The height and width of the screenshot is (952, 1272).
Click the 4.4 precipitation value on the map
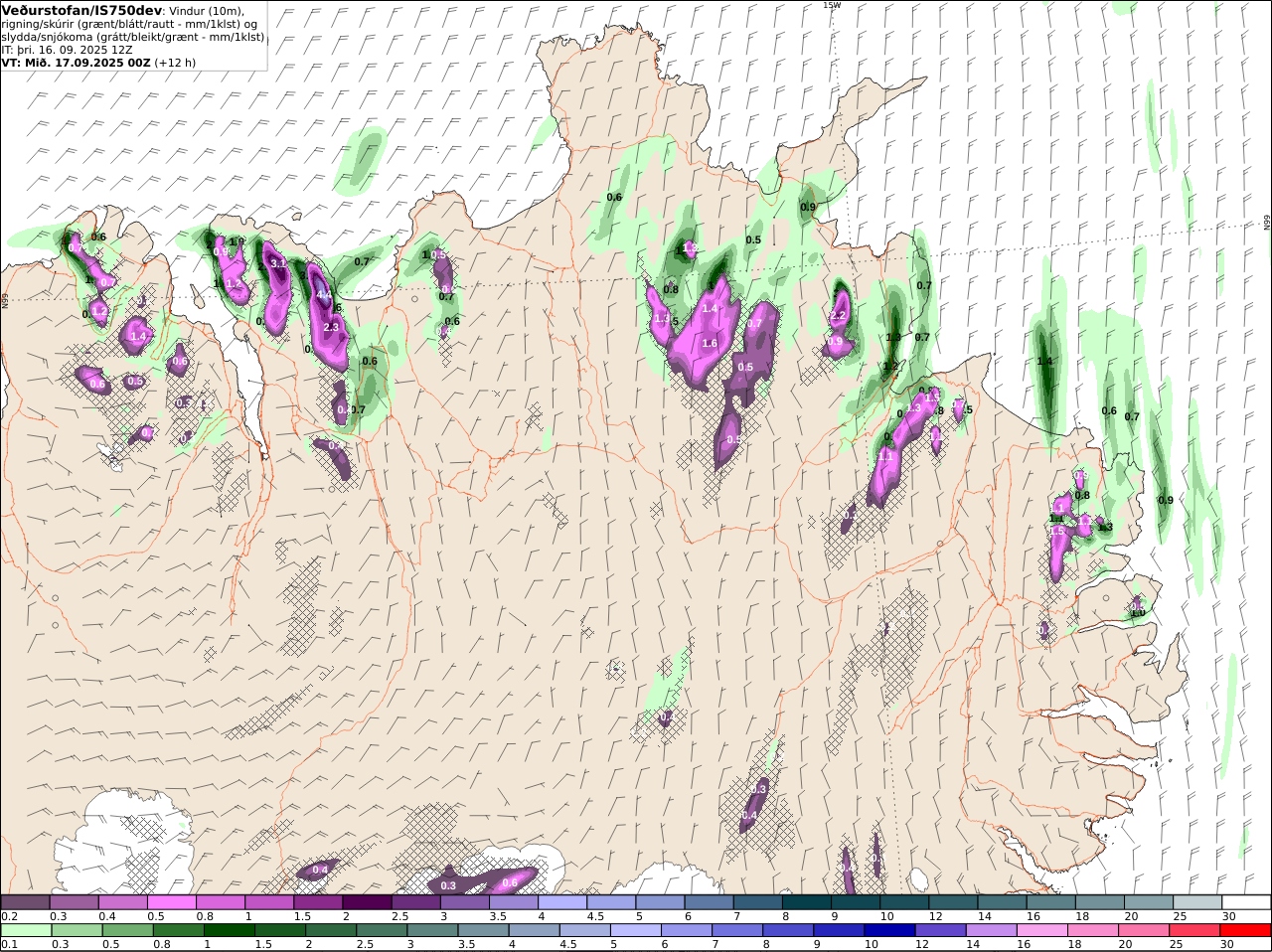[324, 295]
